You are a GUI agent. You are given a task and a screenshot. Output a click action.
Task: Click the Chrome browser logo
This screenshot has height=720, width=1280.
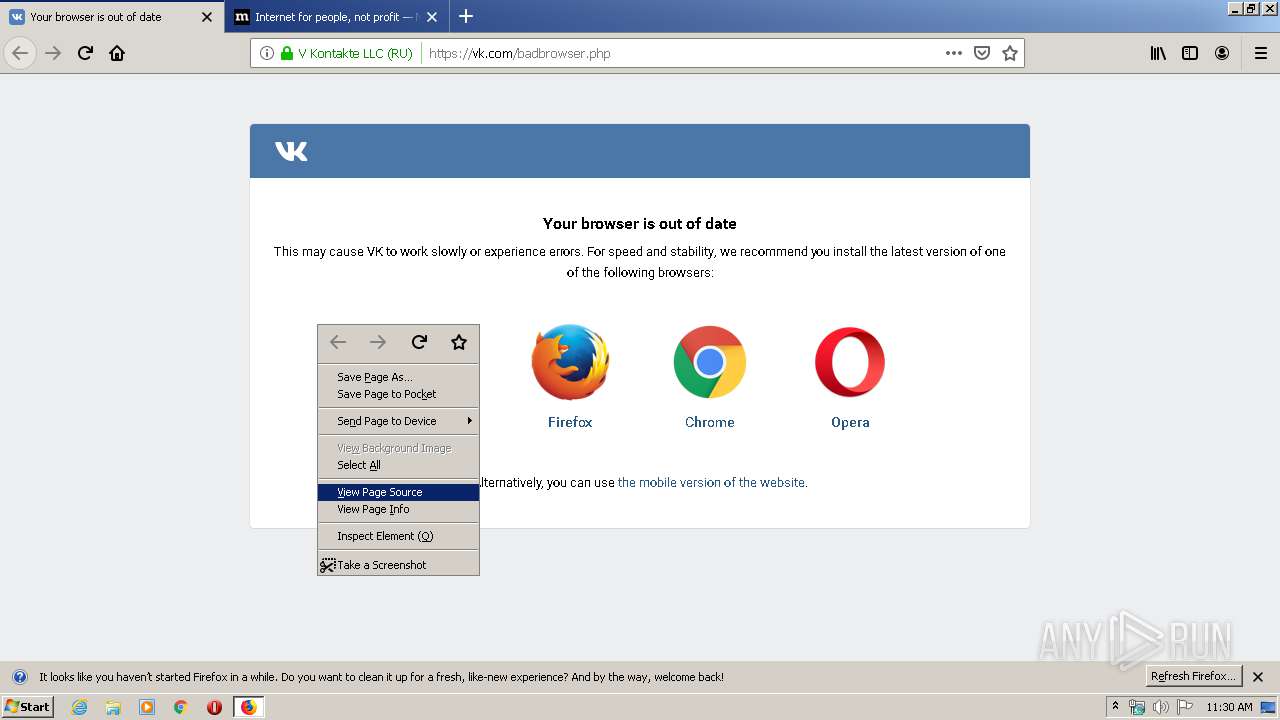[x=710, y=362]
